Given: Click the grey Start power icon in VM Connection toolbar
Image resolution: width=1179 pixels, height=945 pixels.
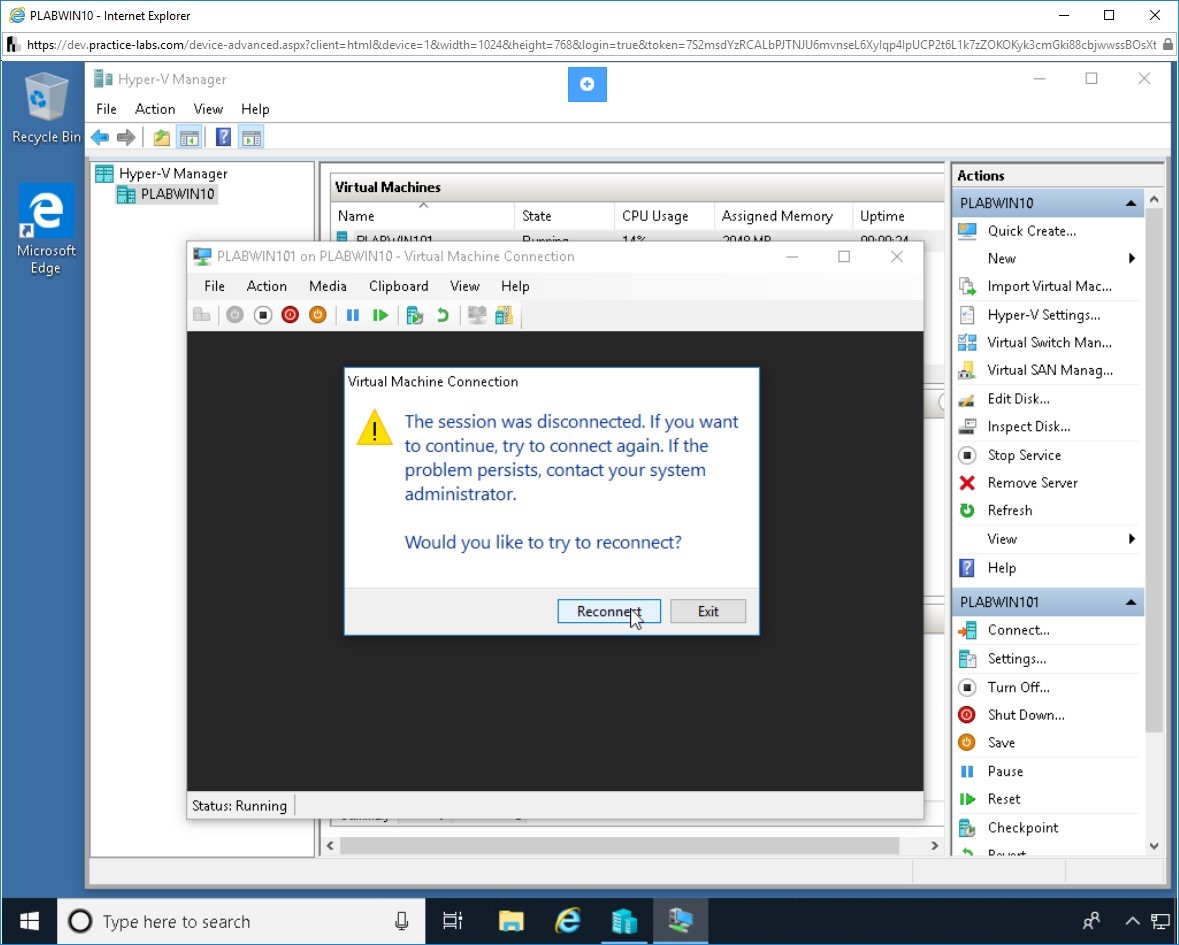Looking at the screenshot, I should tap(235, 315).
